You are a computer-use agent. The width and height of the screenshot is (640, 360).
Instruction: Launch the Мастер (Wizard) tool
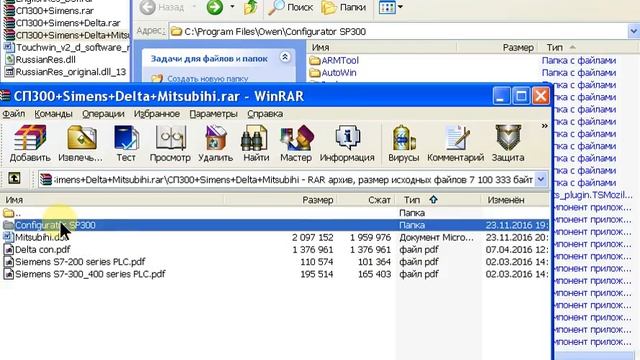pyautogui.click(x=296, y=143)
